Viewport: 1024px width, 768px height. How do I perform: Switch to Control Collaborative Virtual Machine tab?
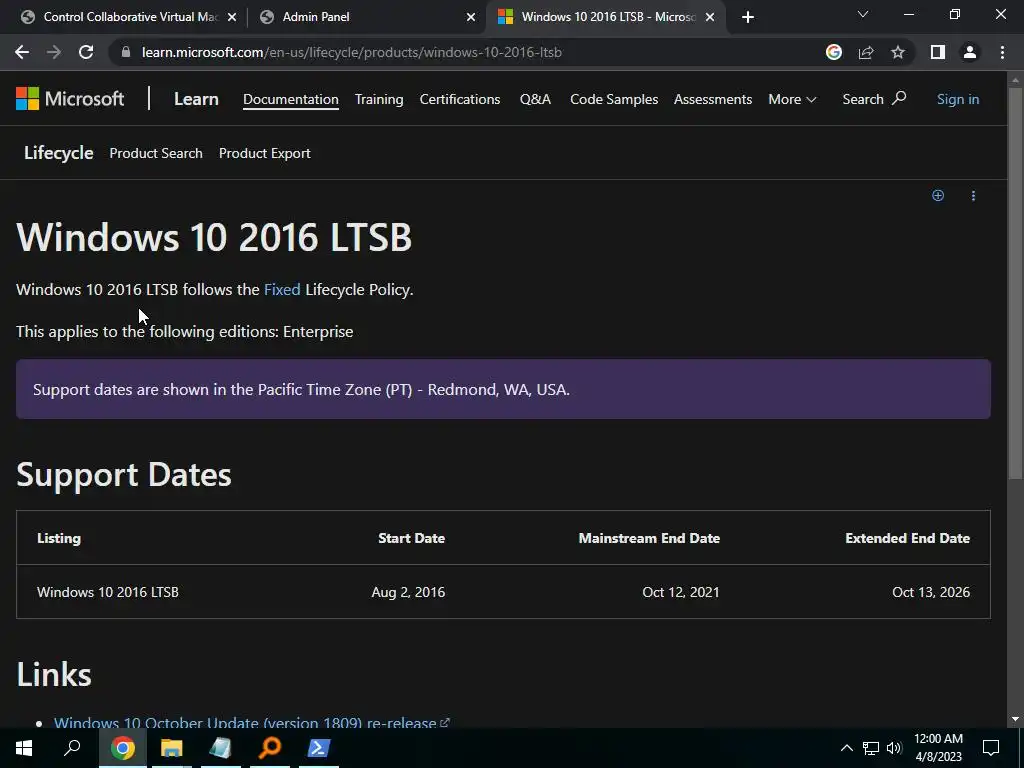(128, 17)
